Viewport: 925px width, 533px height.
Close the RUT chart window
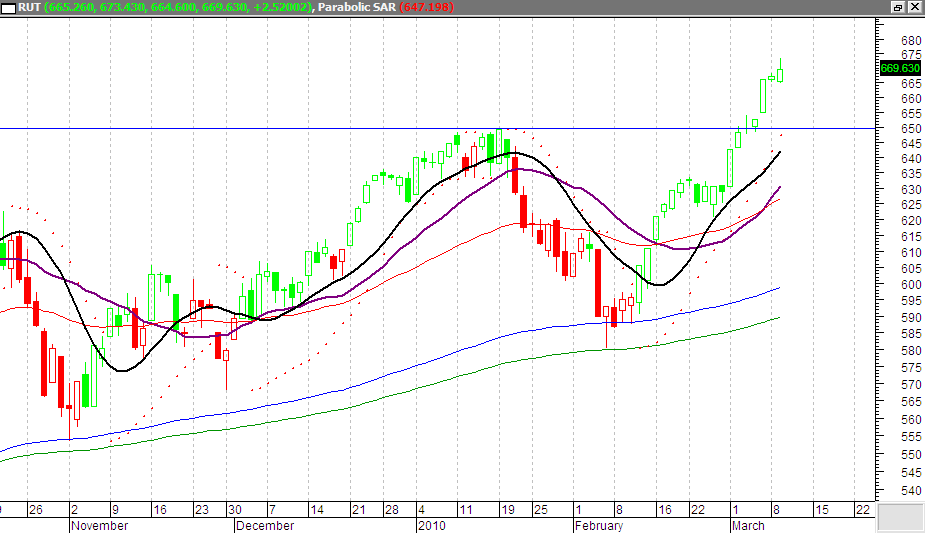coord(914,7)
